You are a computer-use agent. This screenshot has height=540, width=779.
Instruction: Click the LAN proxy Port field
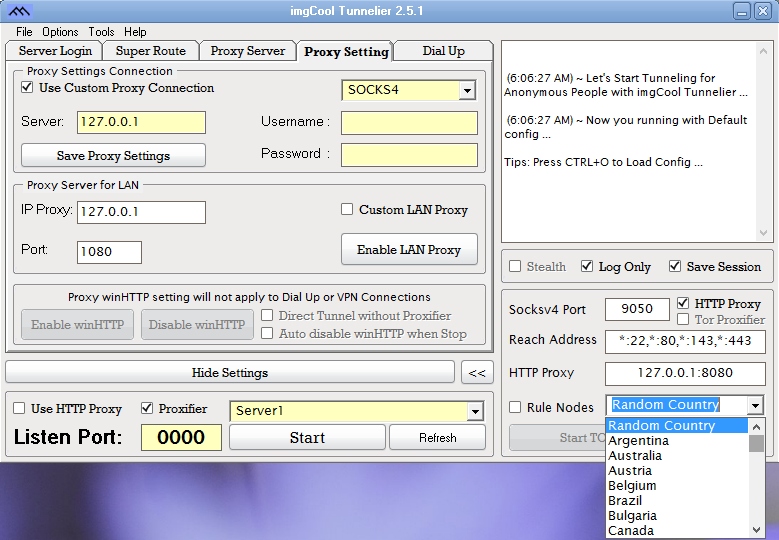pos(109,252)
